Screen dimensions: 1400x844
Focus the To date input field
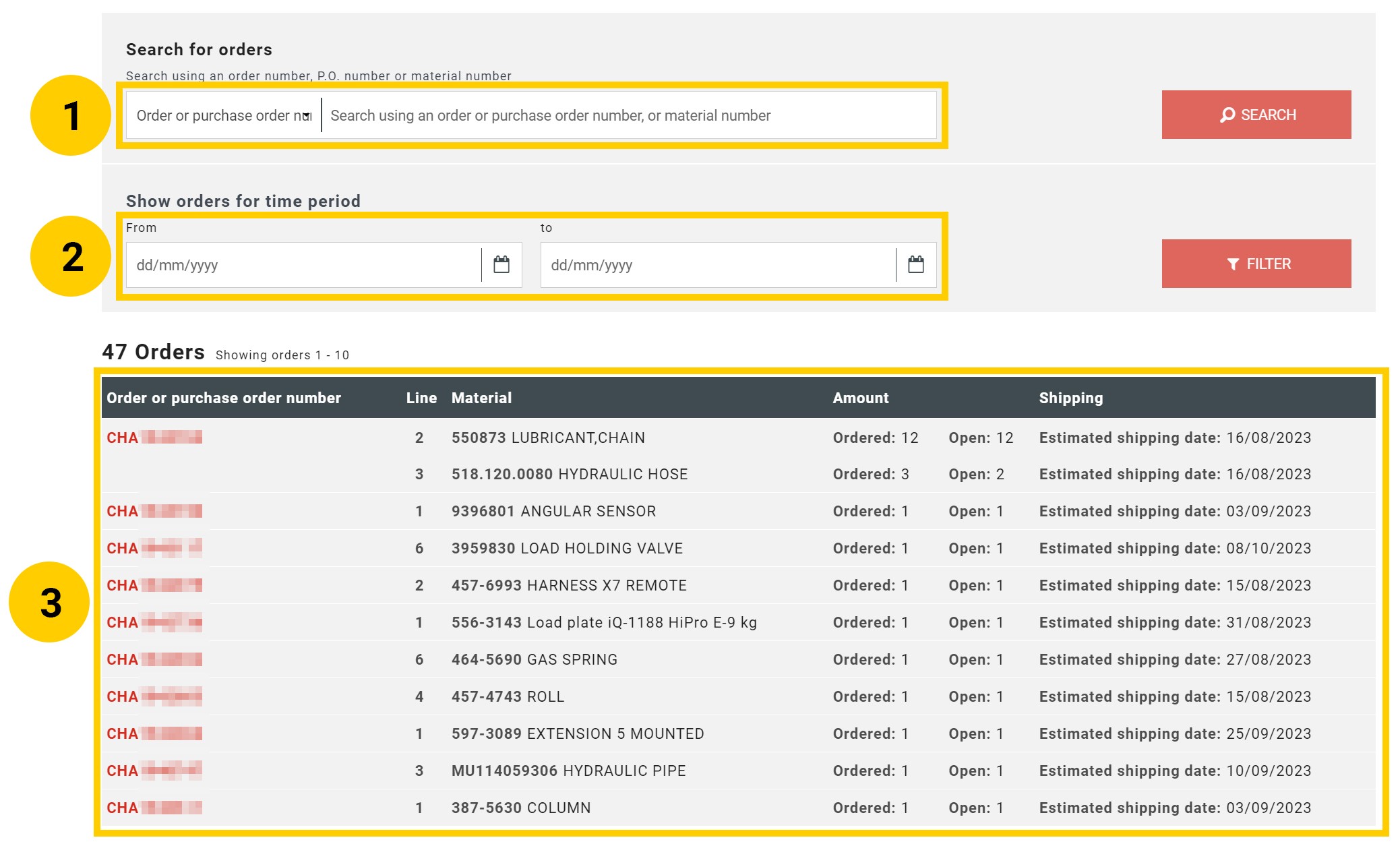719,265
